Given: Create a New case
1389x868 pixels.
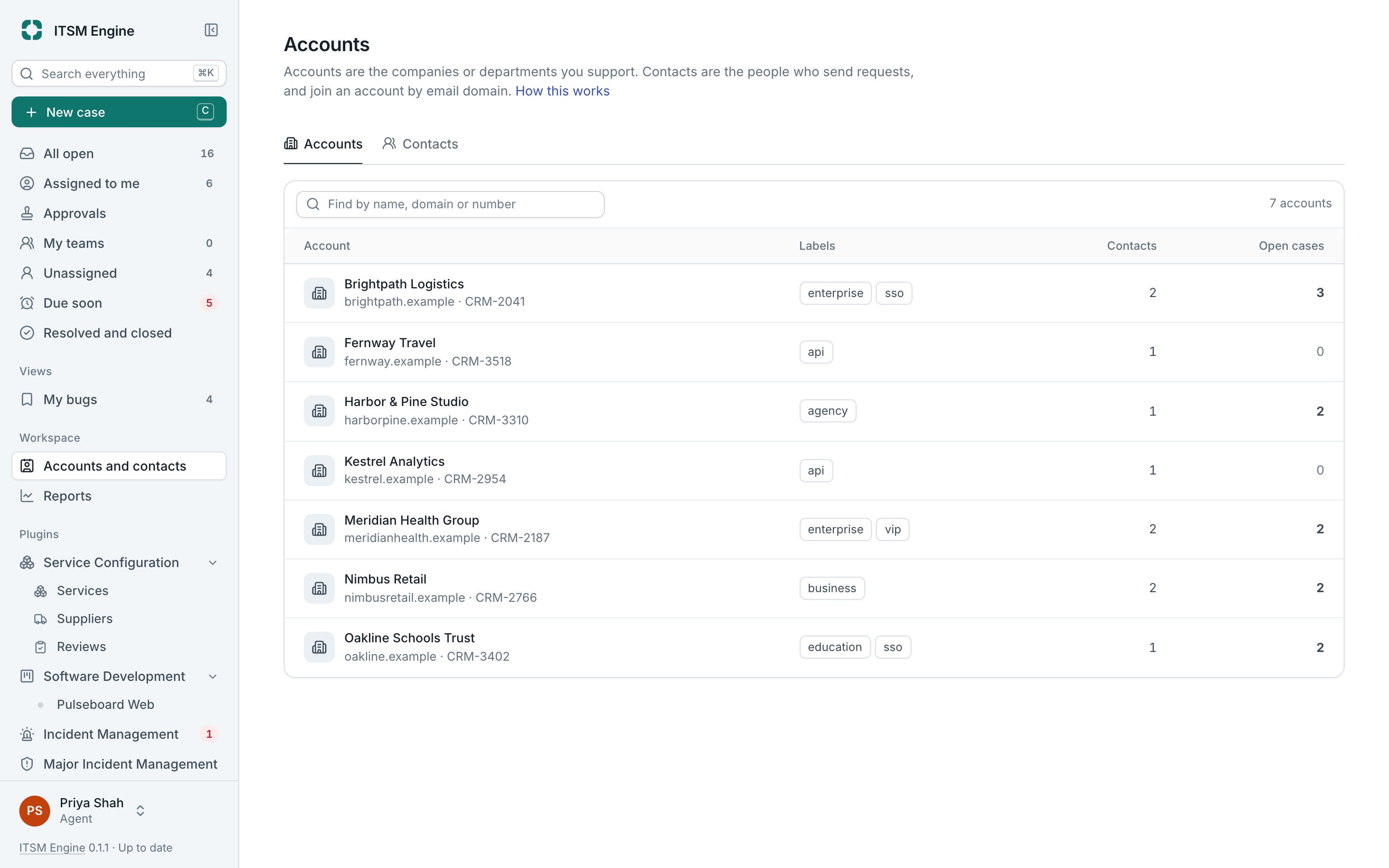Looking at the screenshot, I should pos(119,112).
